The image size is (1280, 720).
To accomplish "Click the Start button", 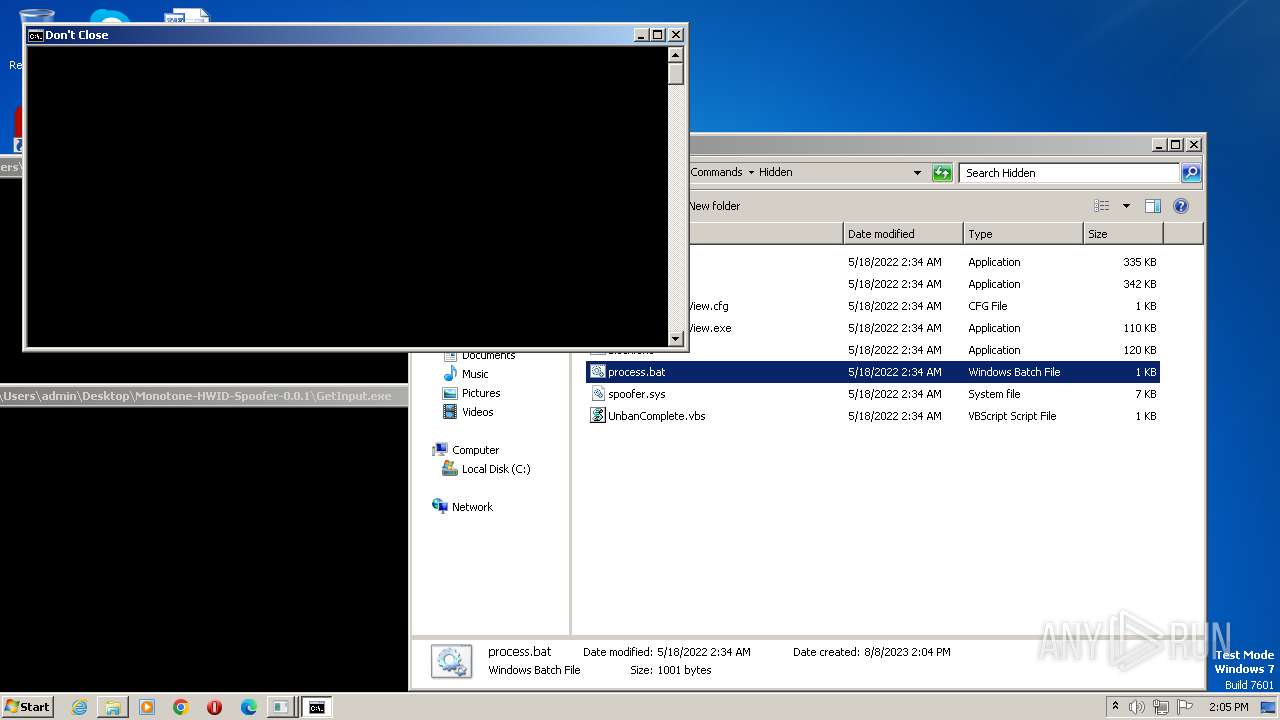I will [28, 707].
